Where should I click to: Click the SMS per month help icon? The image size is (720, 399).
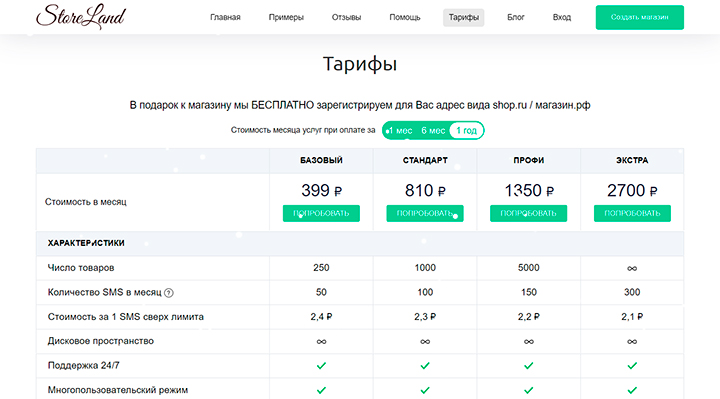[x=169, y=293]
